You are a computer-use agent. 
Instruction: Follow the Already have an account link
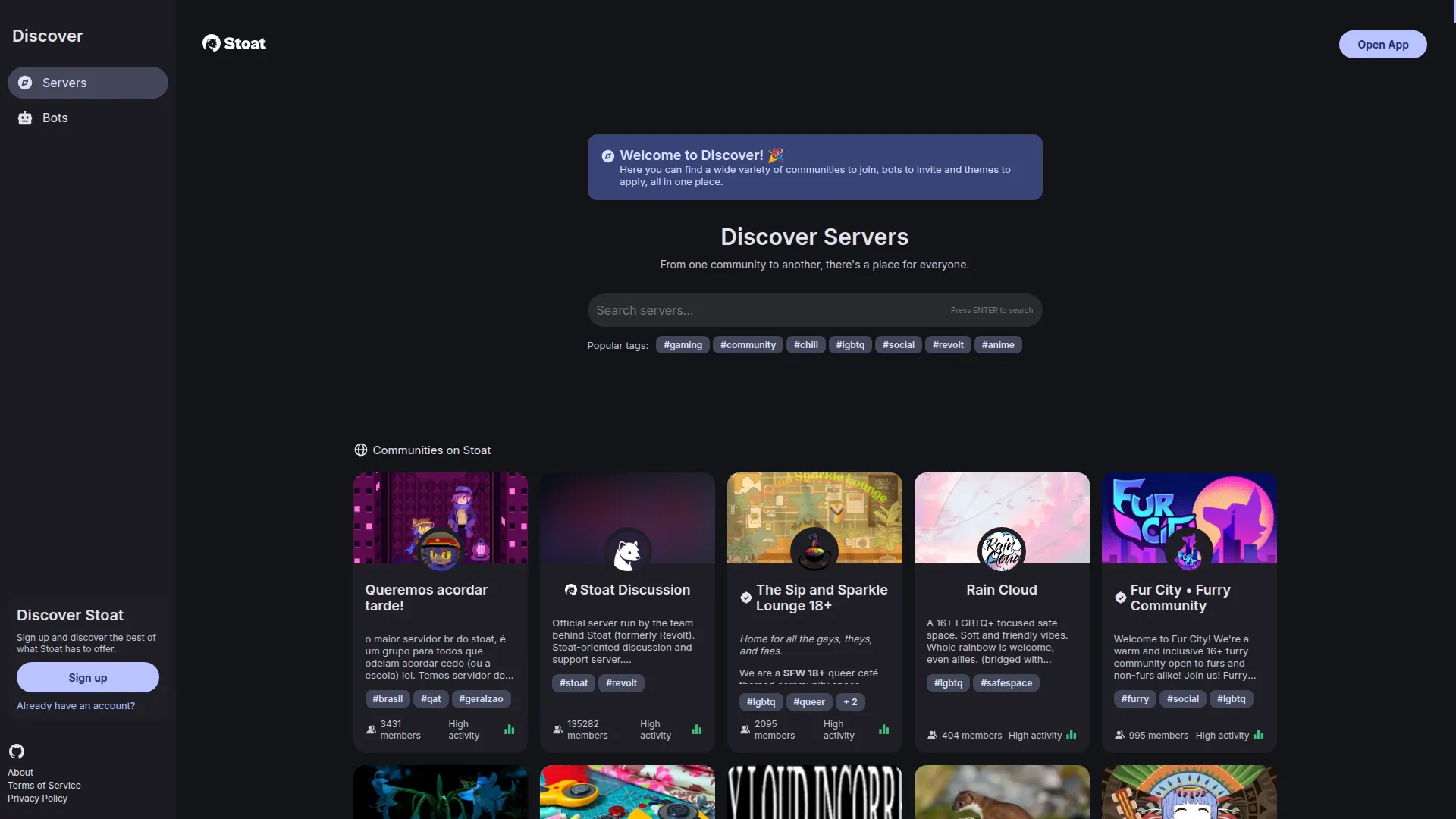point(76,705)
